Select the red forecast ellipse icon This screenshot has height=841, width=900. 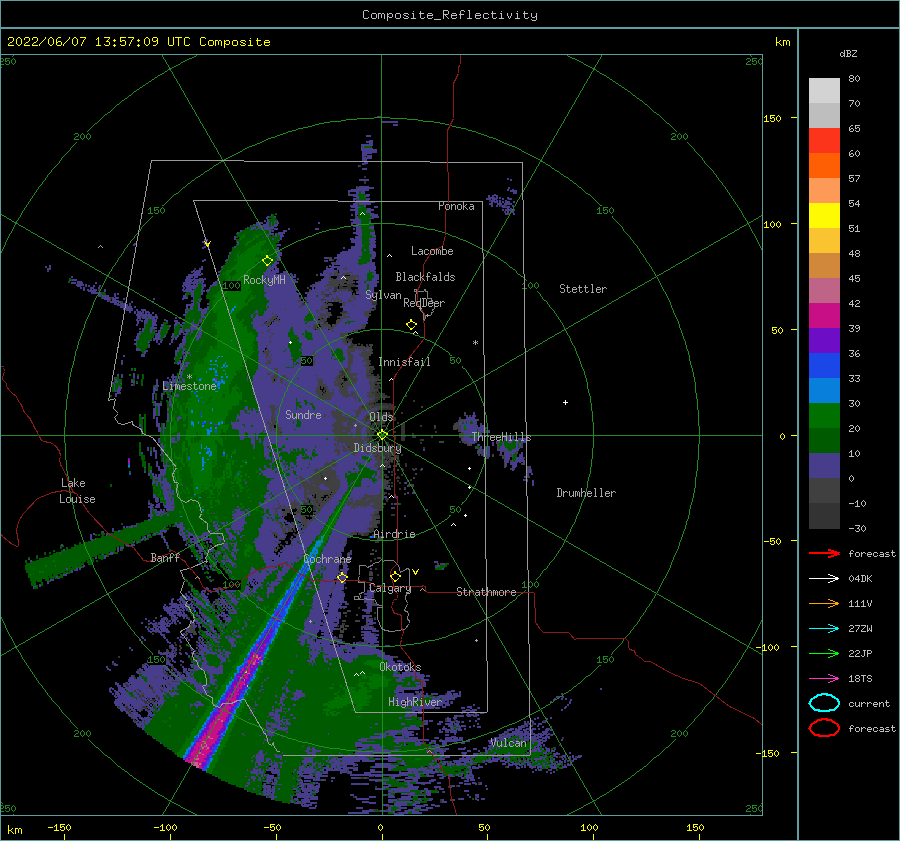click(x=824, y=728)
